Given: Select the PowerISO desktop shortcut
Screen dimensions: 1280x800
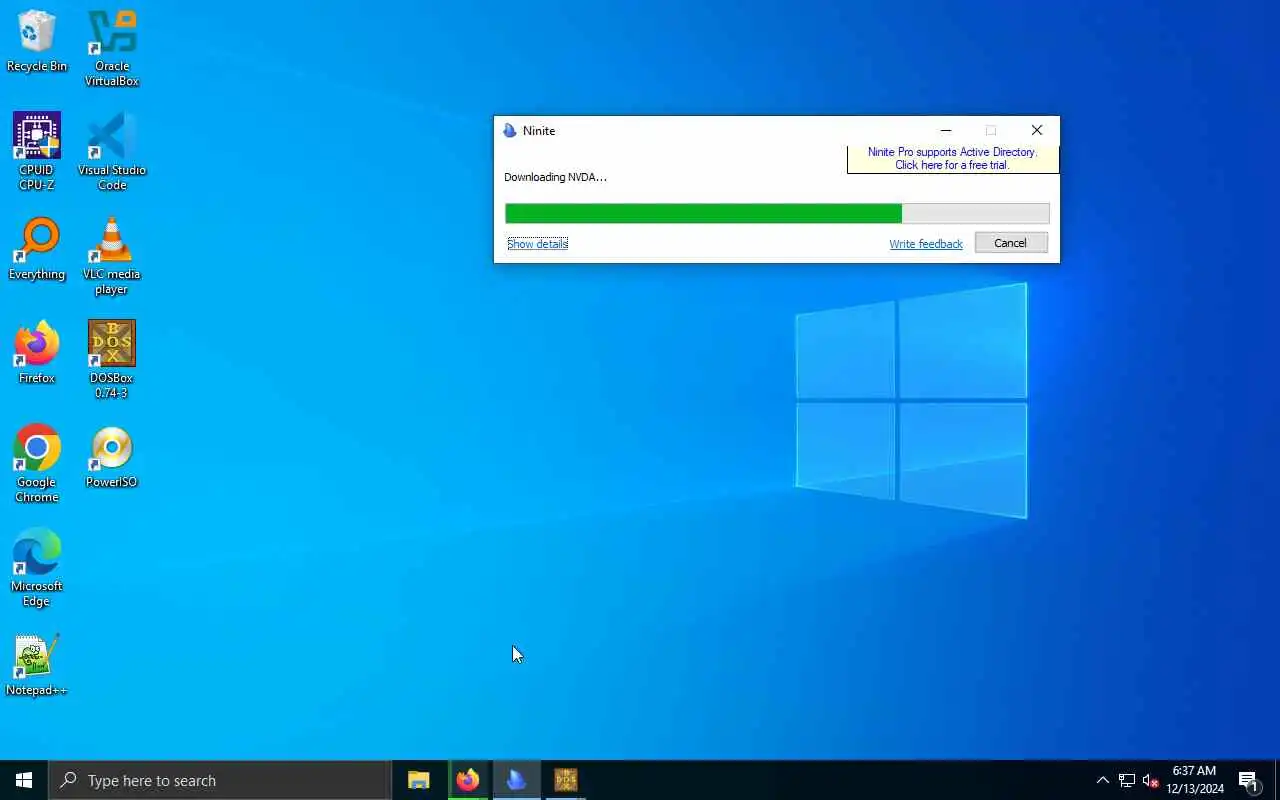Looking at the screenshot, I should pyautogui.click(x=112, y=457).
